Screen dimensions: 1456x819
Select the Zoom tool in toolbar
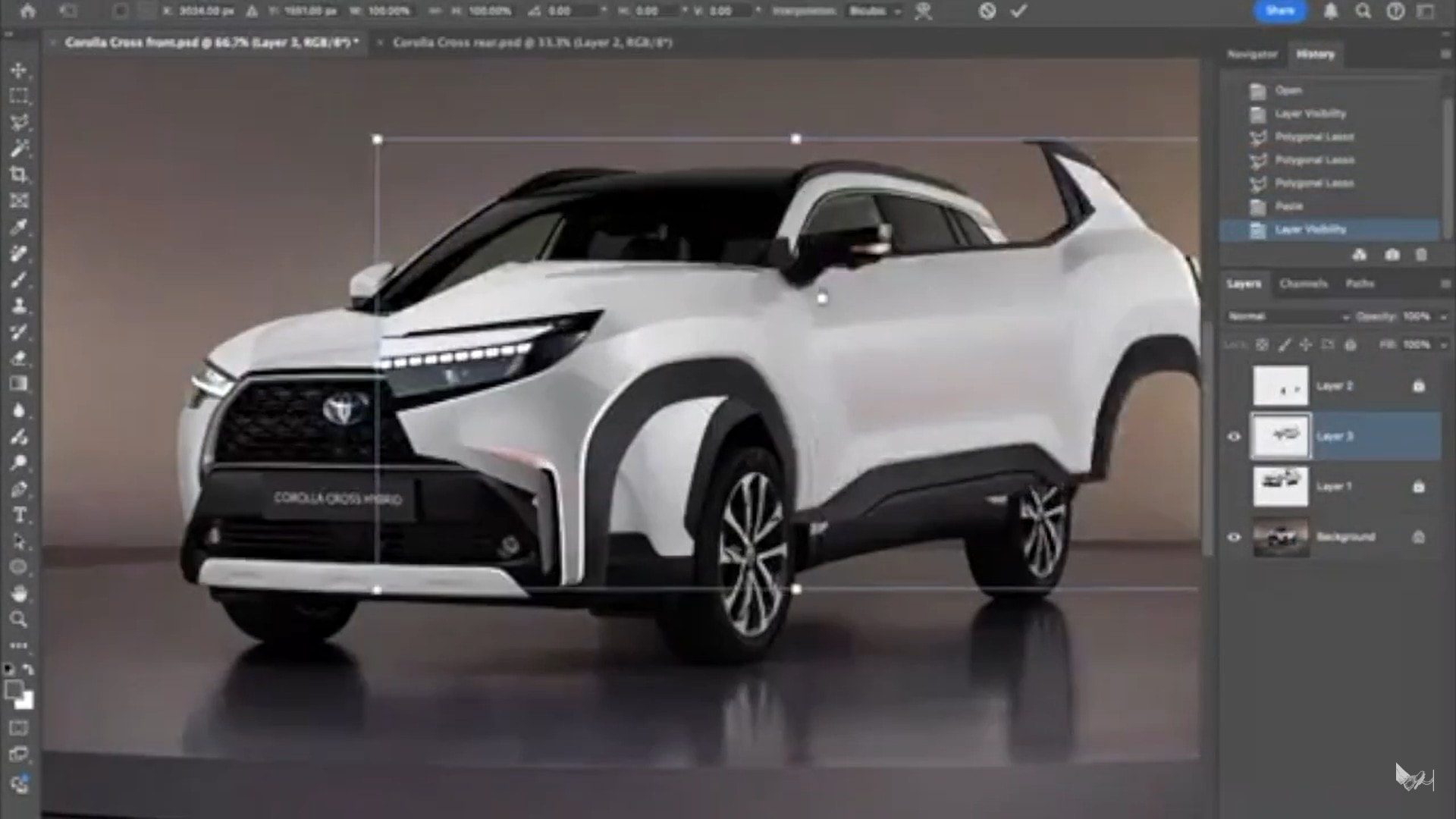click(x=19, y=620)
